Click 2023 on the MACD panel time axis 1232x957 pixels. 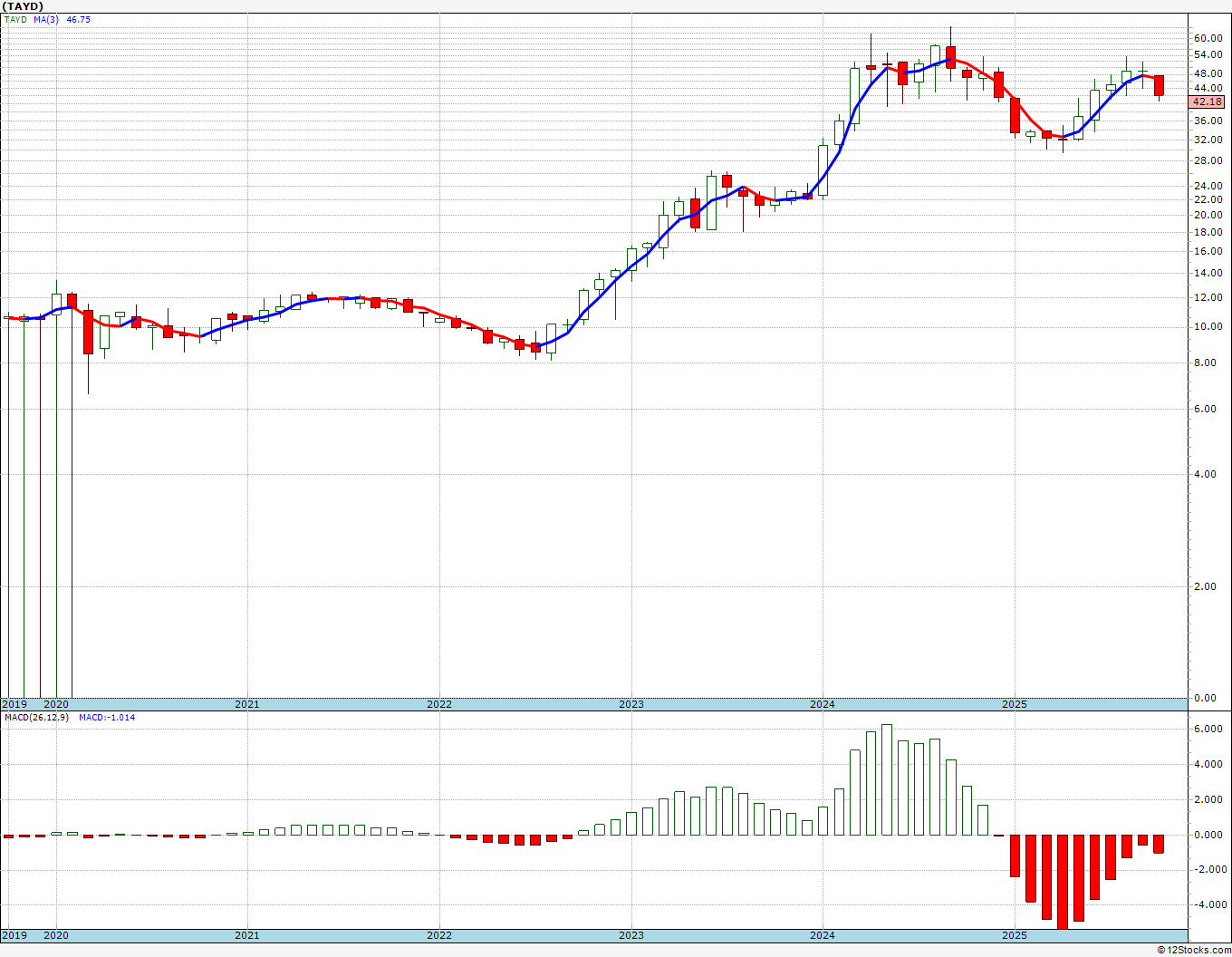pos(631,935)
